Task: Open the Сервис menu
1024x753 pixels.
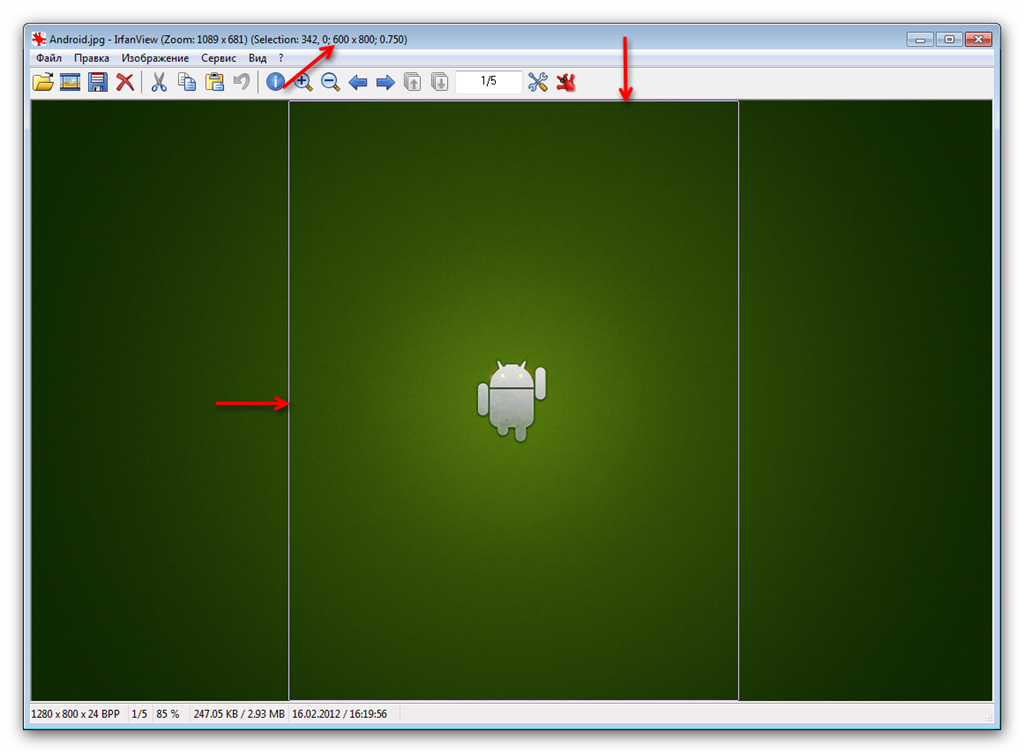Action: point(218,58)
